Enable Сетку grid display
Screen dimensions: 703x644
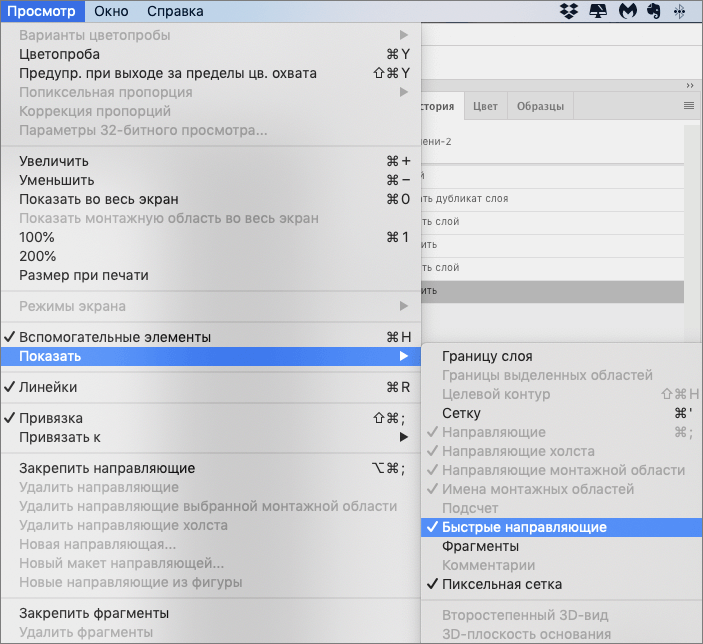tap(562, 413)
